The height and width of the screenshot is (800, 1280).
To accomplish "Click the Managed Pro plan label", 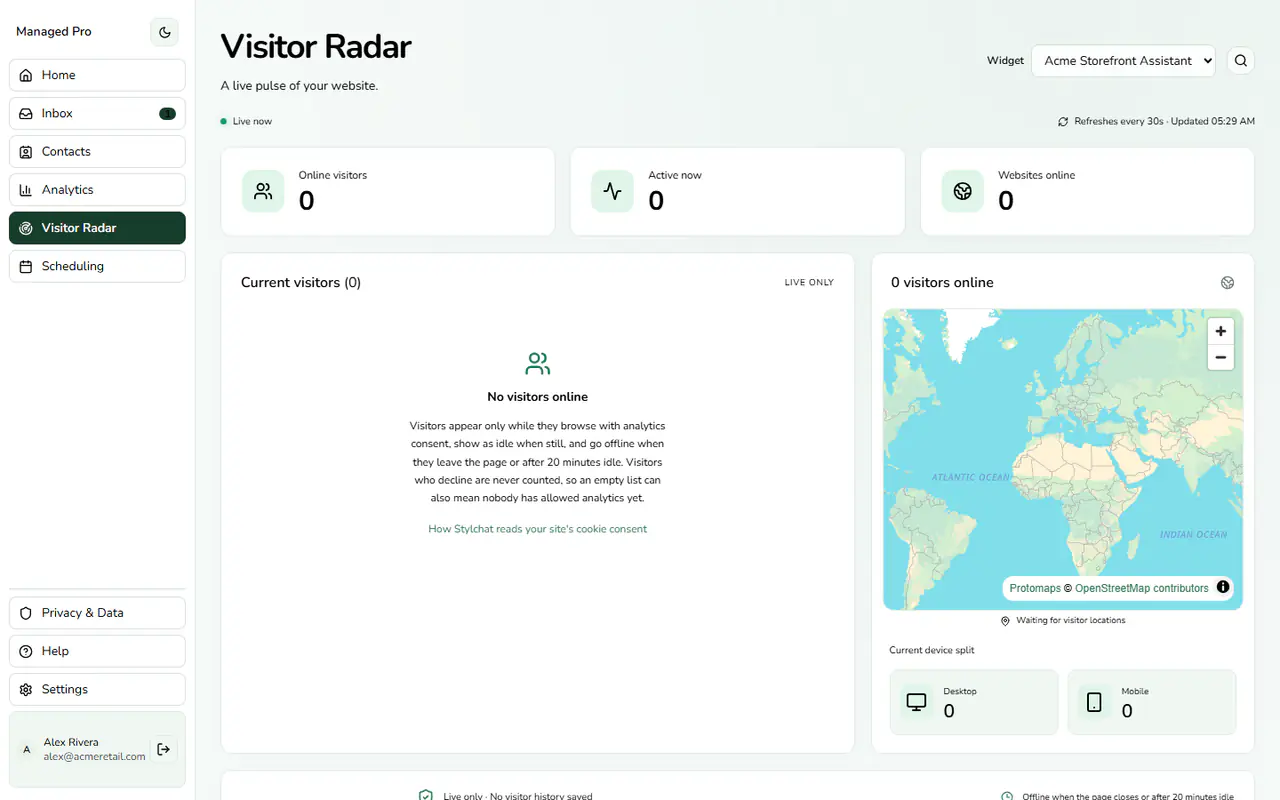I will pos(54,32).
